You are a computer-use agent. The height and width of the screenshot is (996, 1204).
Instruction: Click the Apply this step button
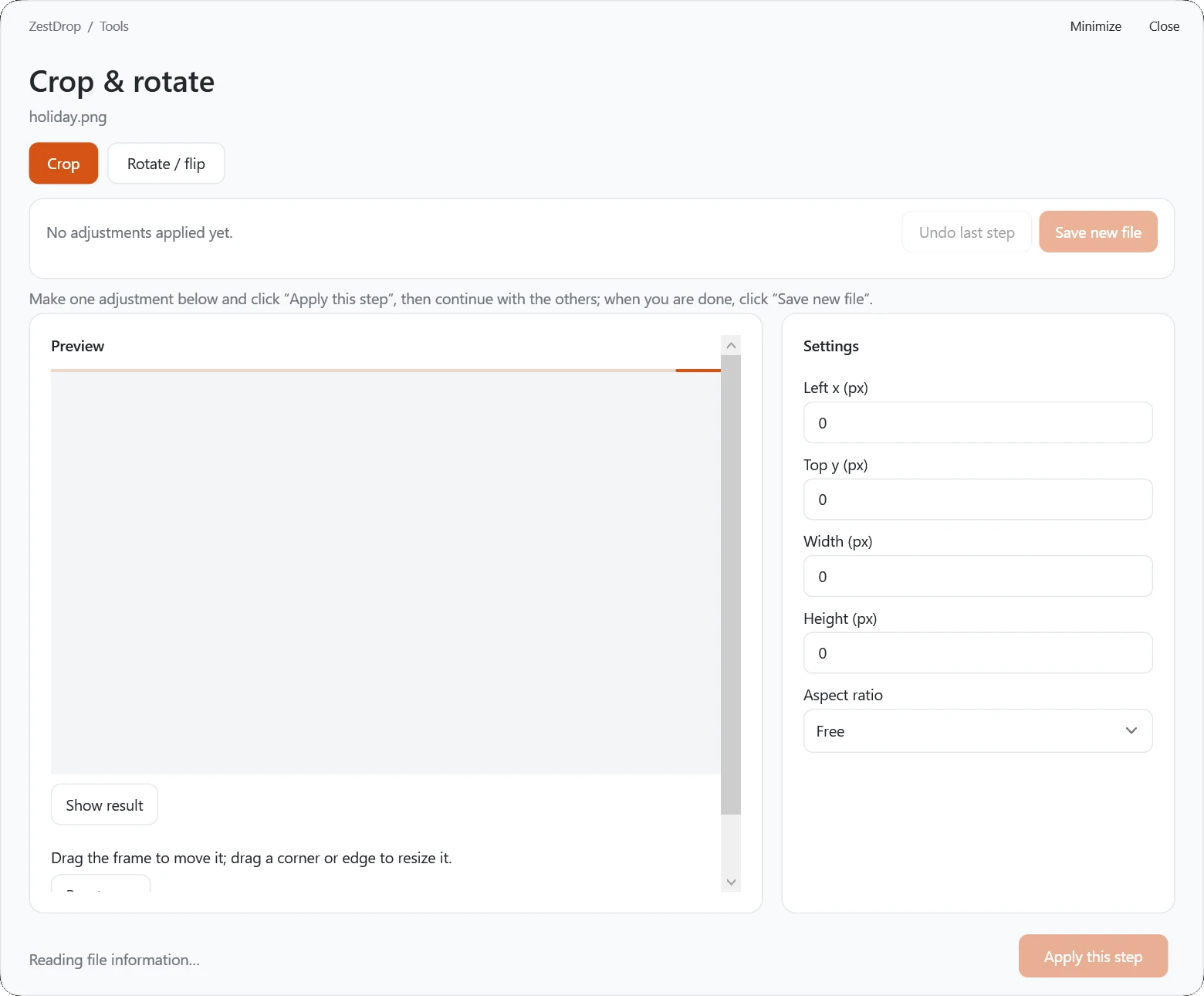(1093, 956)
